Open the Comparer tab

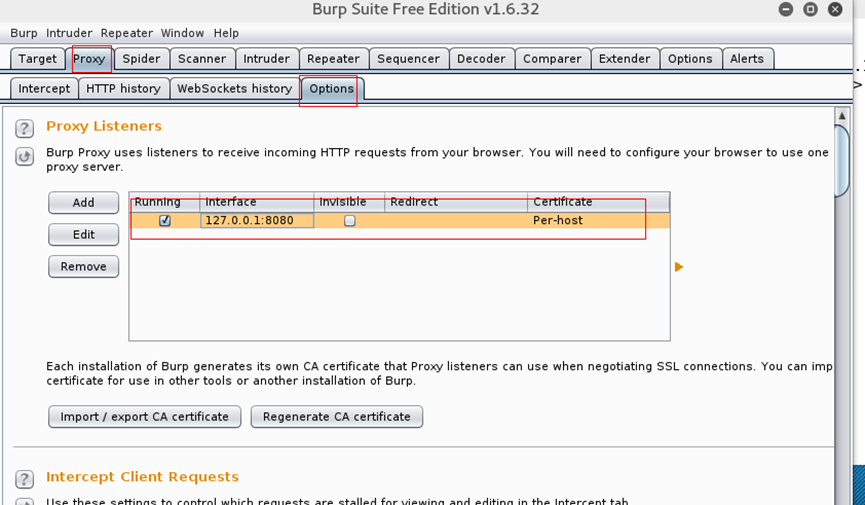[552, 59]
